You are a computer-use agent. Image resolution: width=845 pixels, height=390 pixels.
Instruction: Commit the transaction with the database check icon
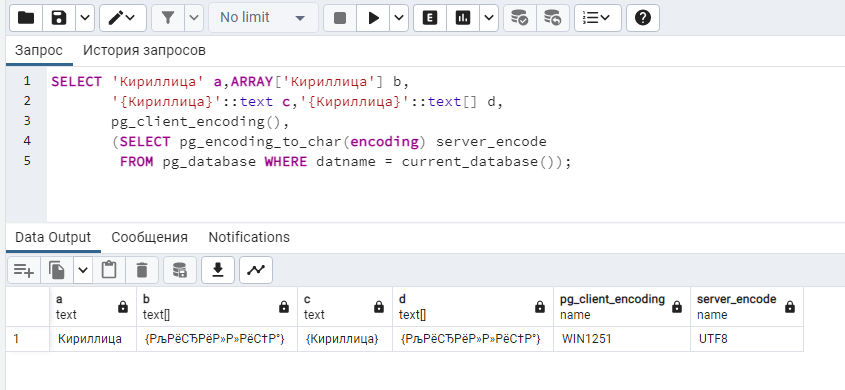pos(520,18)
